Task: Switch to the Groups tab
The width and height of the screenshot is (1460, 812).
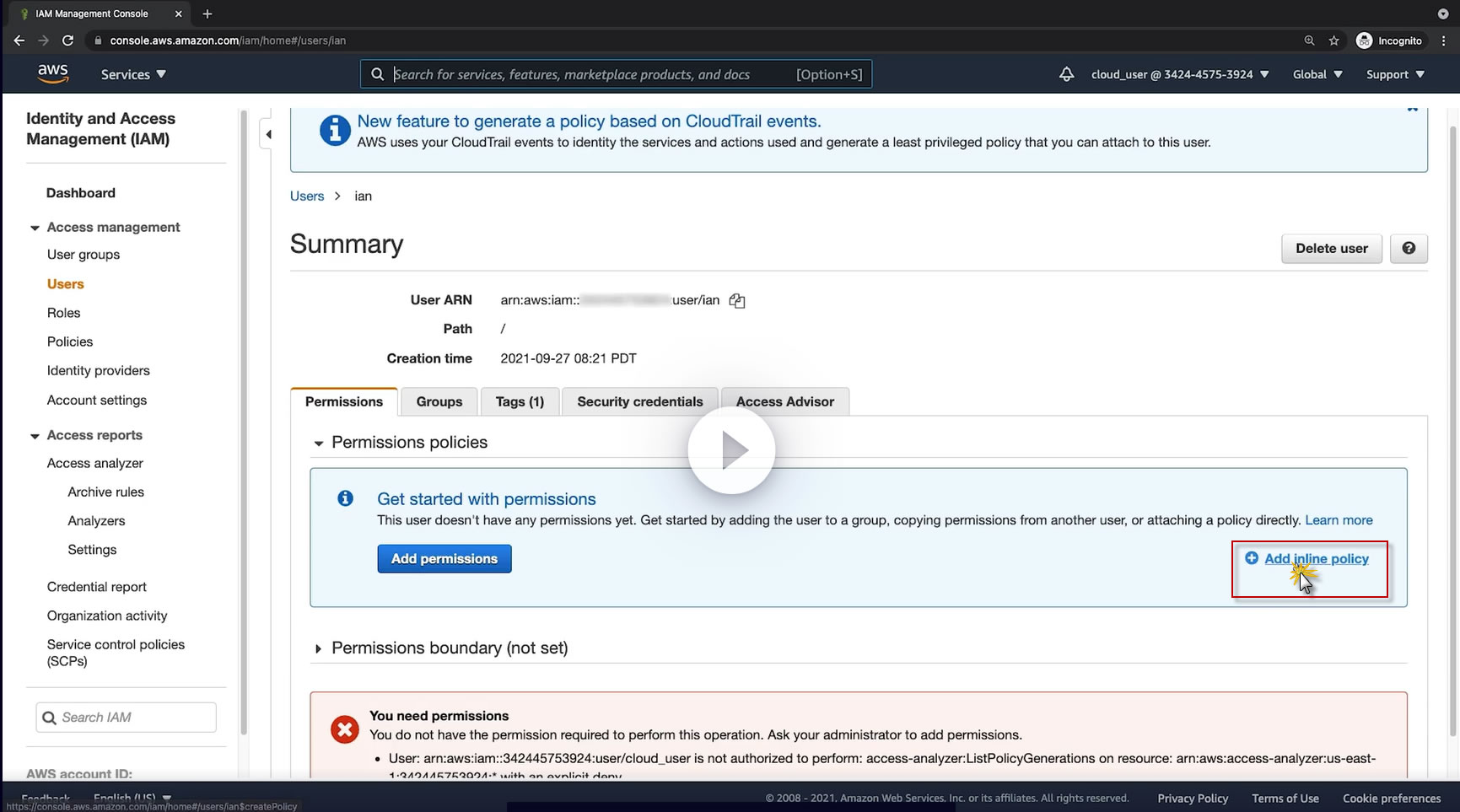Action: click(x=439, y=402)
